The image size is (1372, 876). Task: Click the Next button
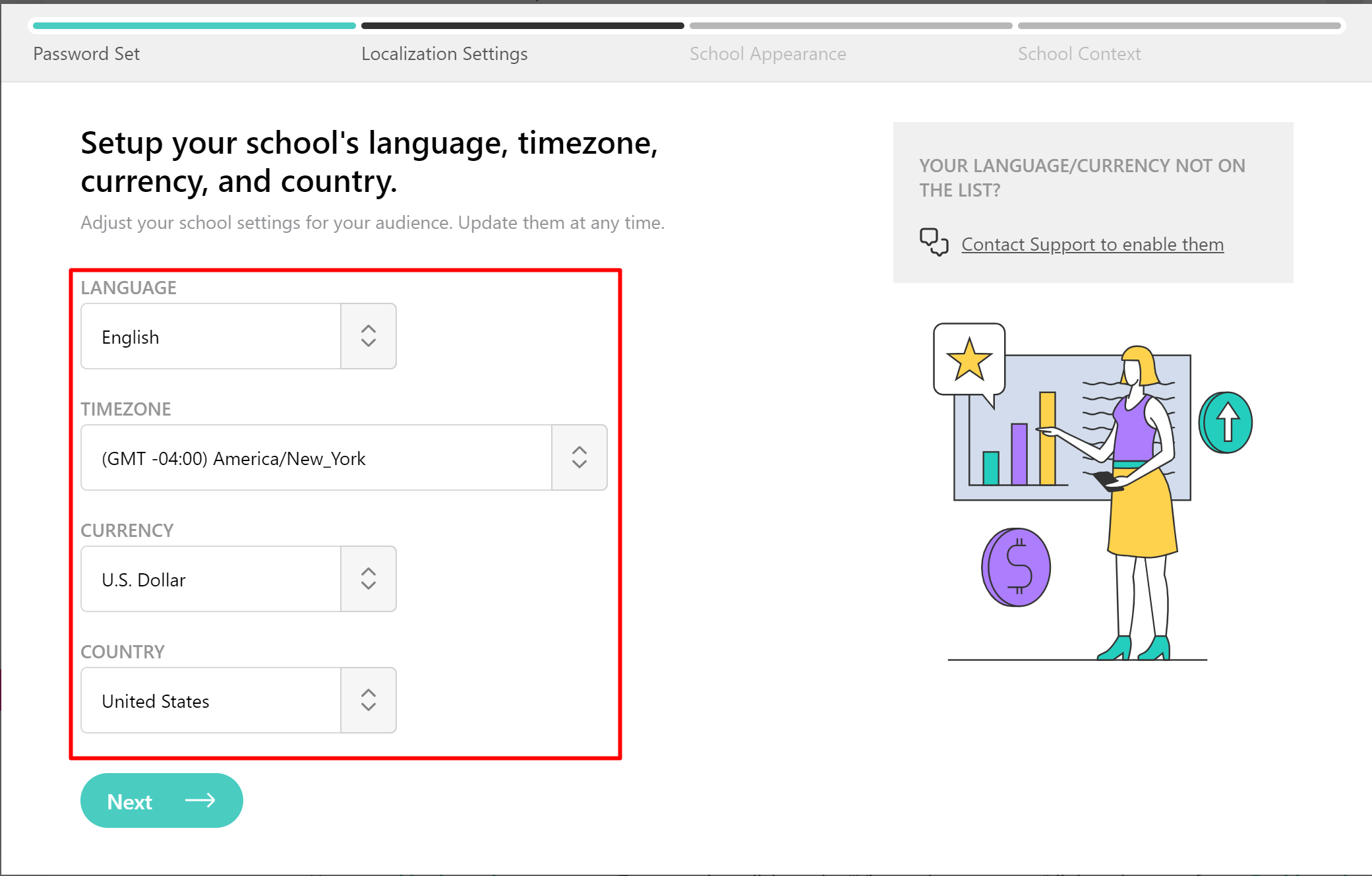tap(162, 801)
